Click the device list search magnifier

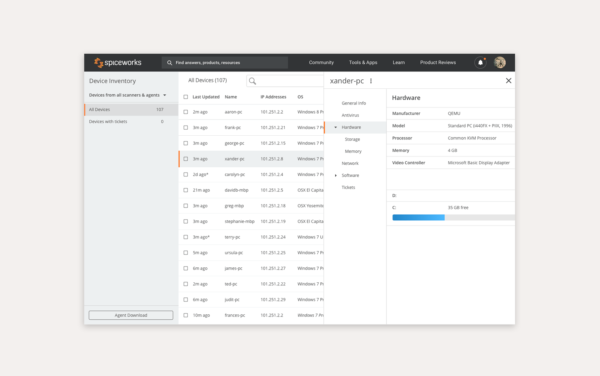(252, 81)
